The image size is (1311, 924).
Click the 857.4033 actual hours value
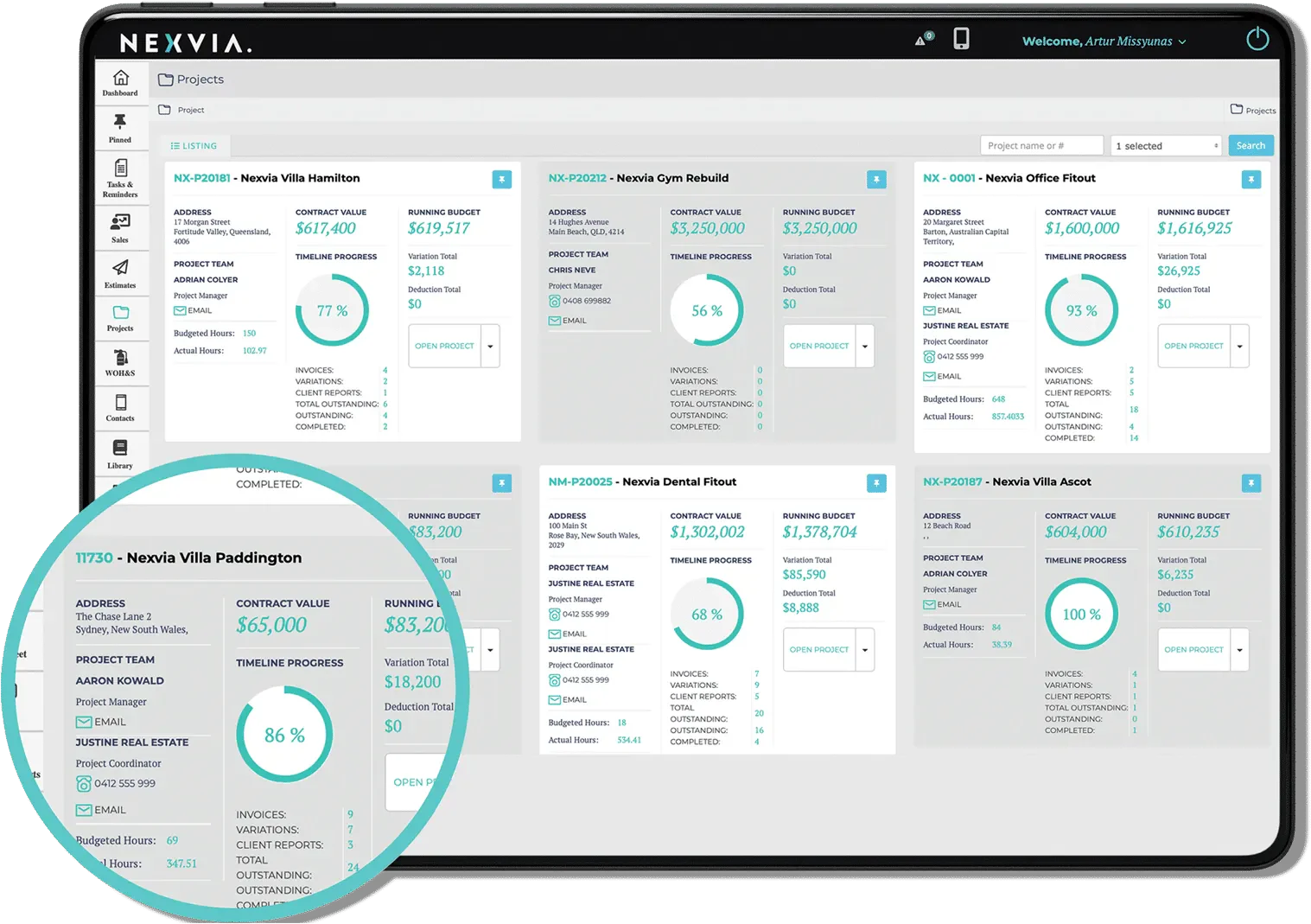[x=1008, y=417]
